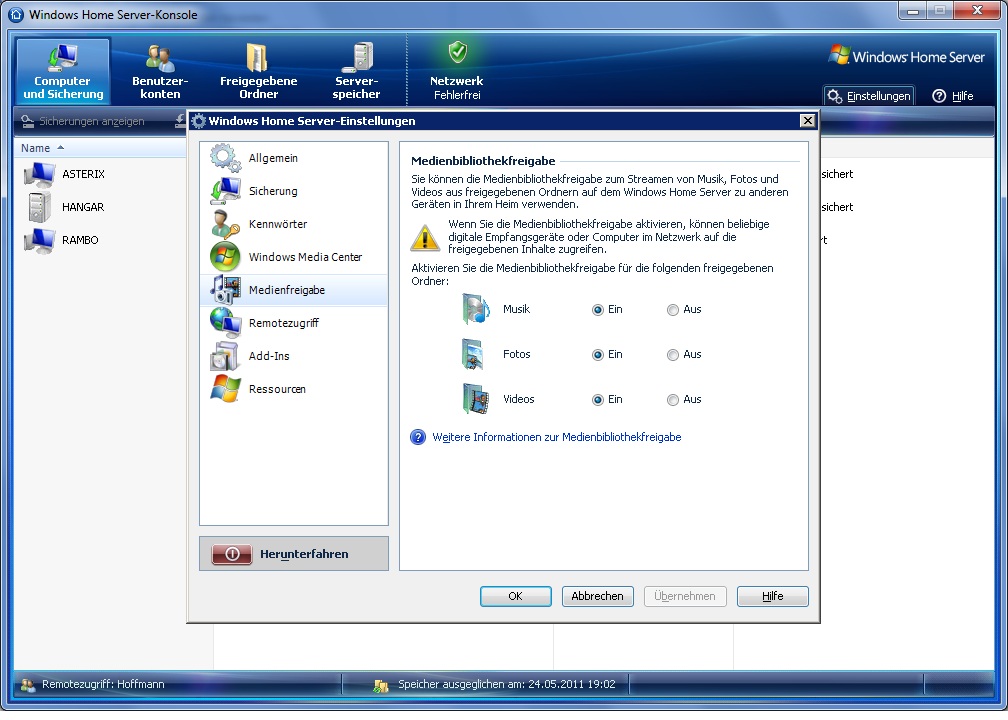
Task: Click the Remotezugriff: Hoffmann status text
Action: pyautogui.click(x=103, y=684)
